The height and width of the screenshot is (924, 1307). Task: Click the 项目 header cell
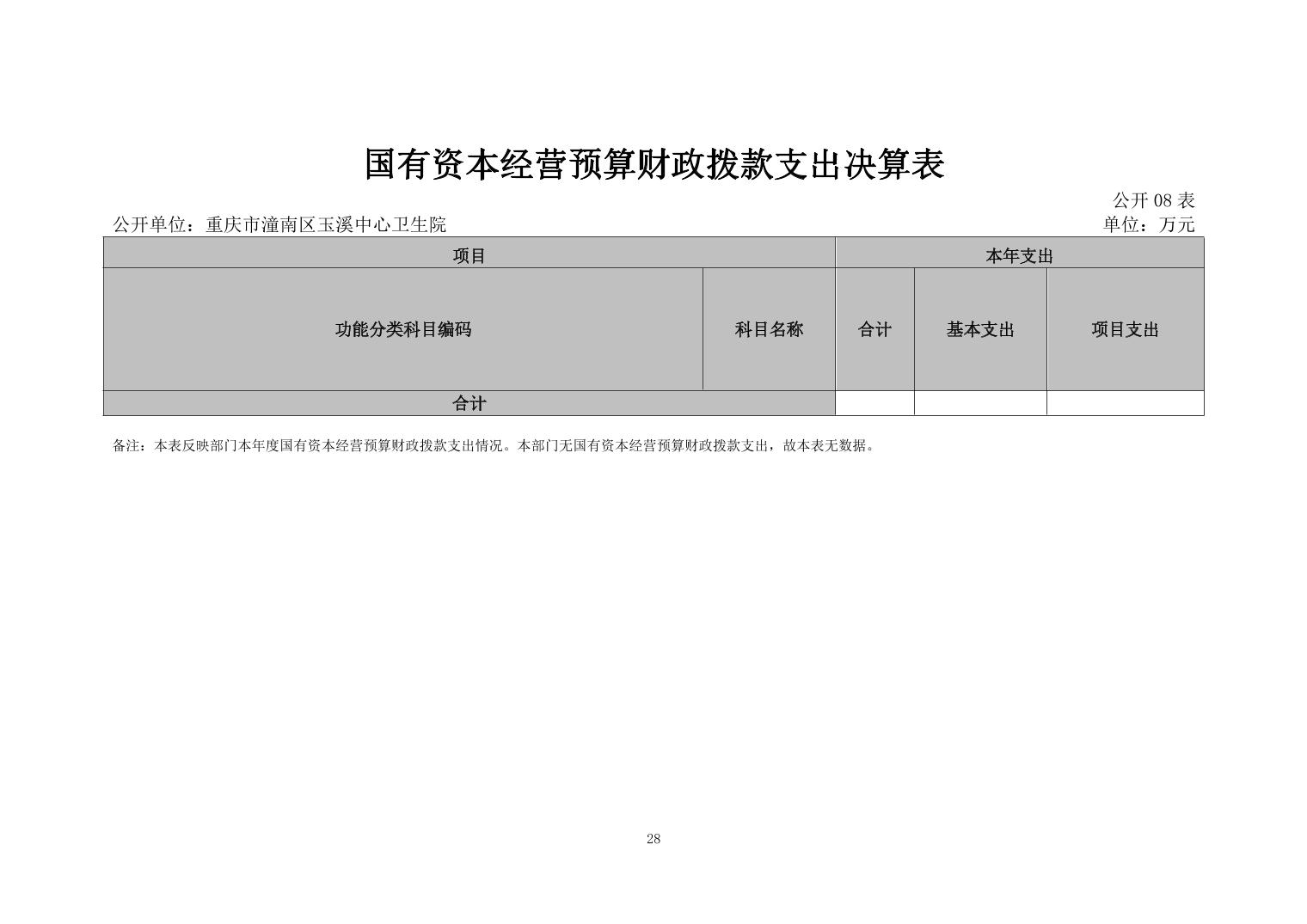[469, 254]
